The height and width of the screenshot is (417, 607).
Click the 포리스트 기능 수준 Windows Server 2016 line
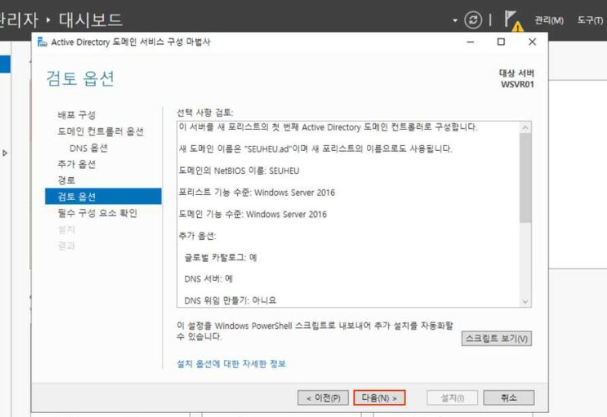tap(257, 192)
